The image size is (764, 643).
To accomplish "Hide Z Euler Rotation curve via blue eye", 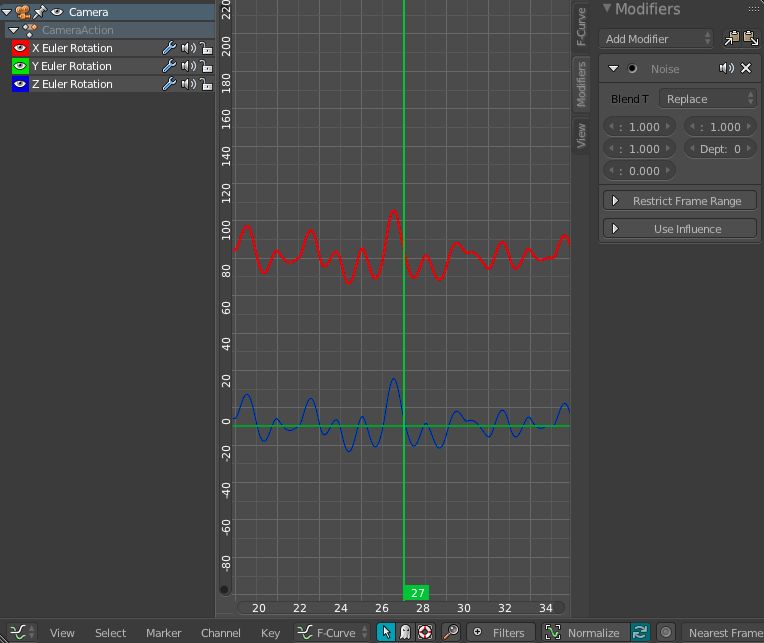I will [x=20, y=84].
